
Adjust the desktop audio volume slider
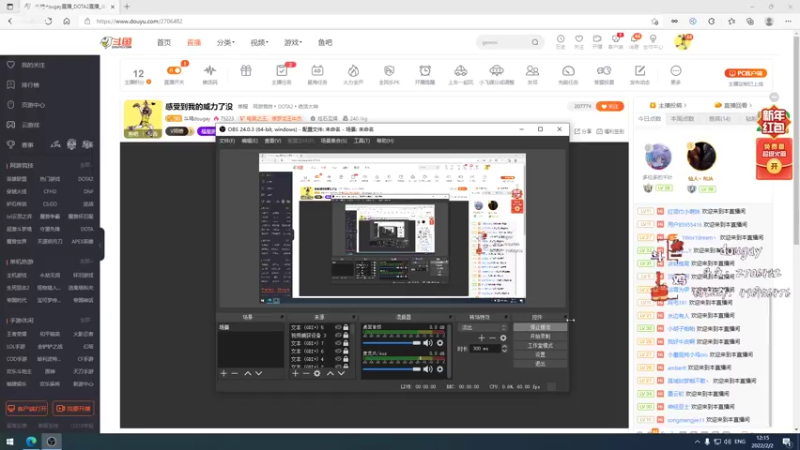[x=392, y=343]
